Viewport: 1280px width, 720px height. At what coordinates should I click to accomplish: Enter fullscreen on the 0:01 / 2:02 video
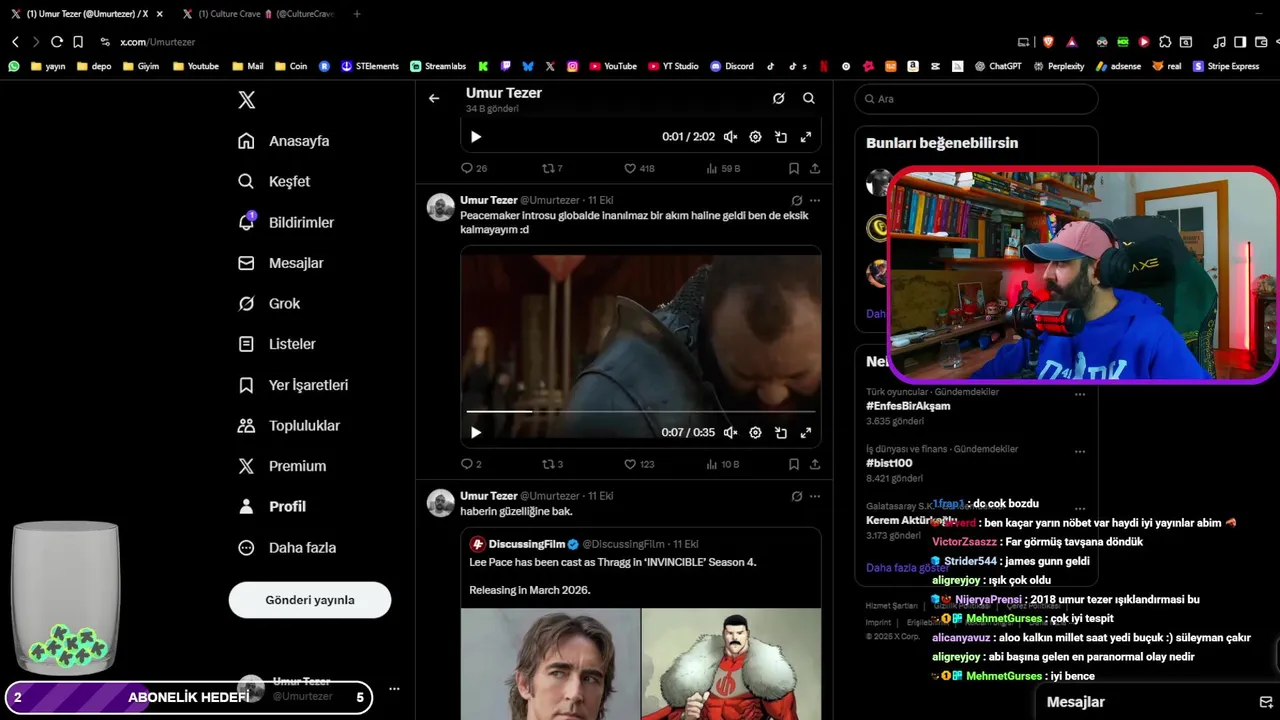coord(805,137)
